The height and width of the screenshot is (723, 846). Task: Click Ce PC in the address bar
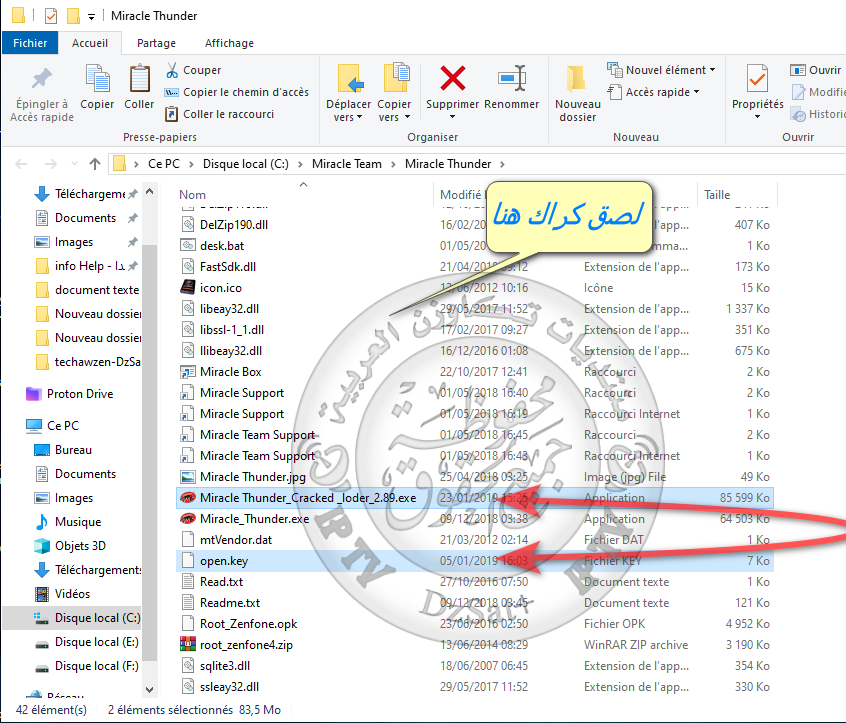pos(164,164)
